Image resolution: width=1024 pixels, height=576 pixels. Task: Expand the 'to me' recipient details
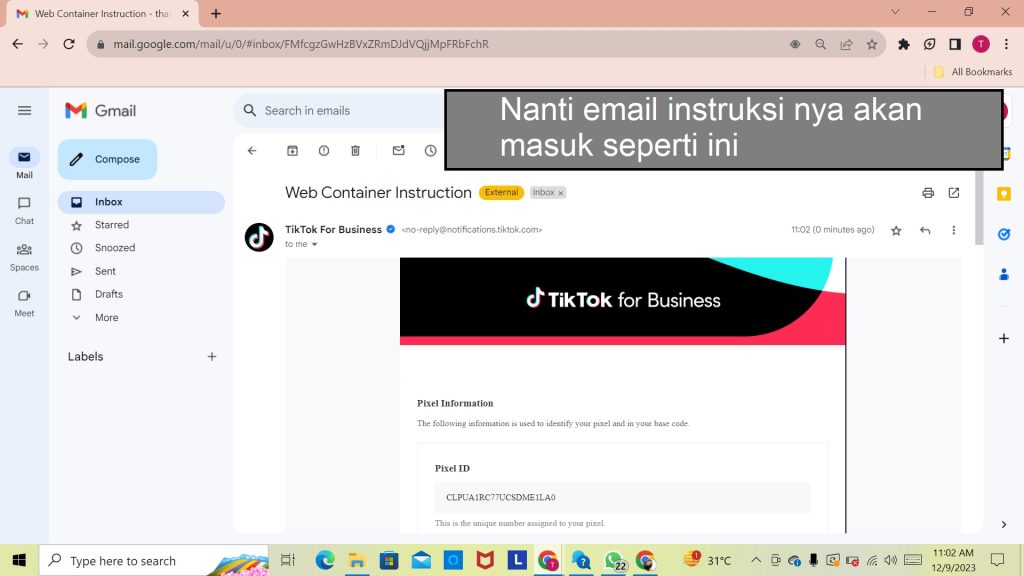coord(314,244)
